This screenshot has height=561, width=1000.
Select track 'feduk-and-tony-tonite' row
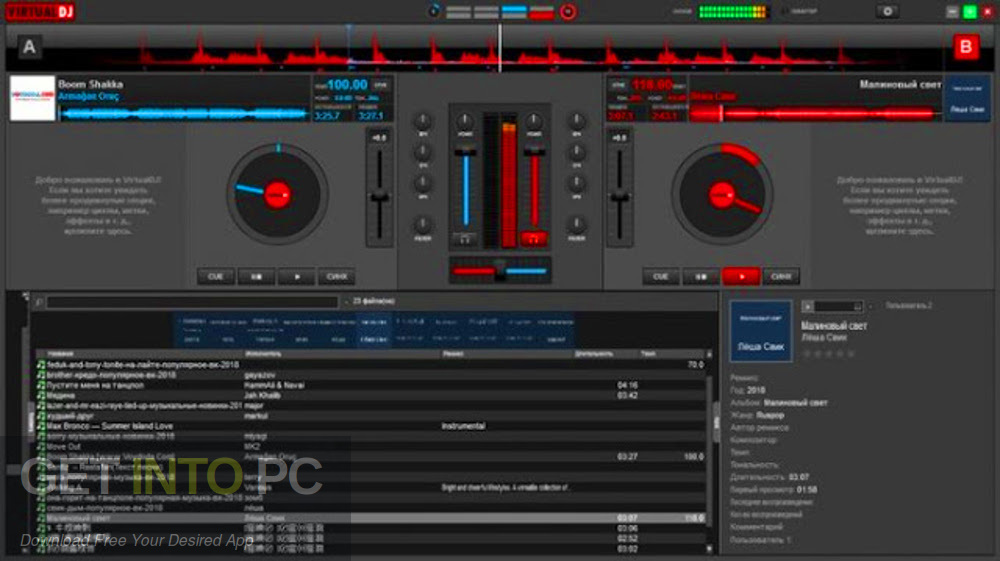point(372,365)
